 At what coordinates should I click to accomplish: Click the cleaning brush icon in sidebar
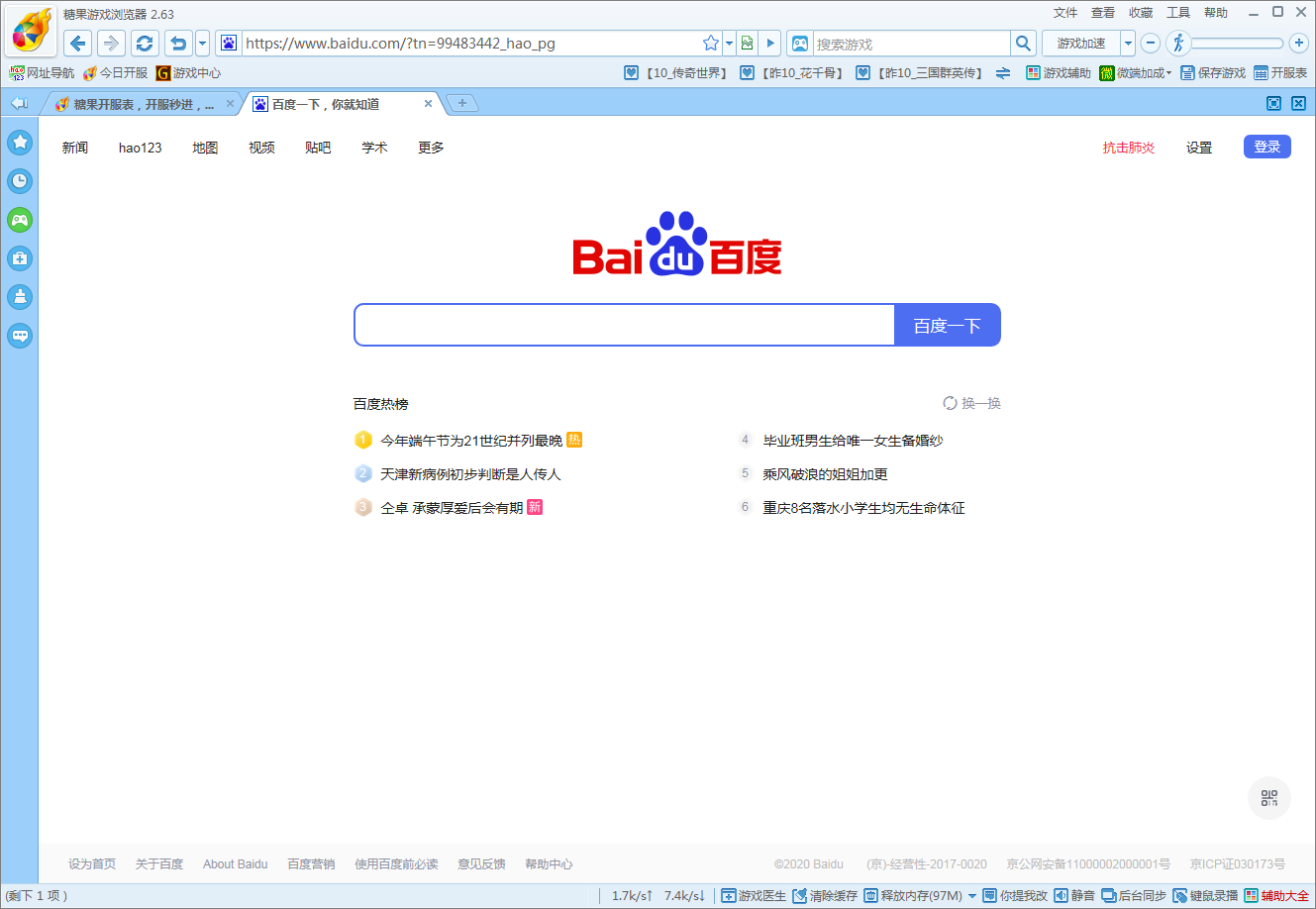pyautogui.click(x=20, y=297)
